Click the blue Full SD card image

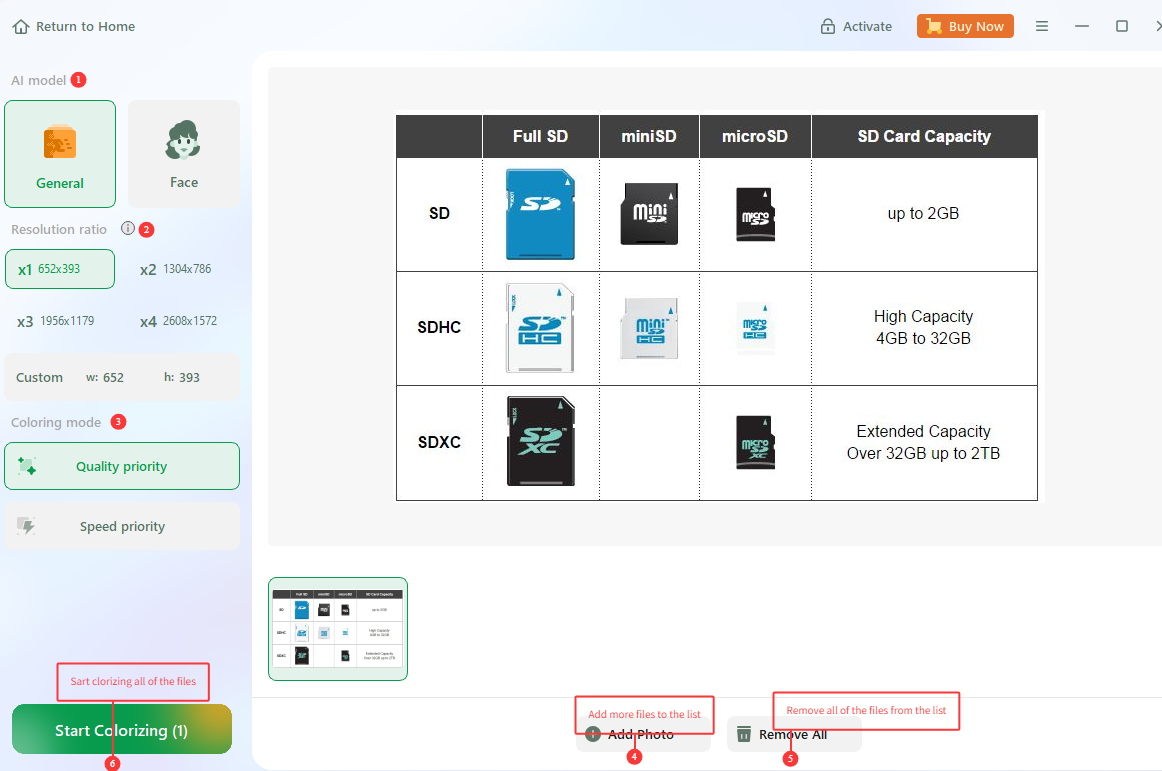tap(540, 214)
